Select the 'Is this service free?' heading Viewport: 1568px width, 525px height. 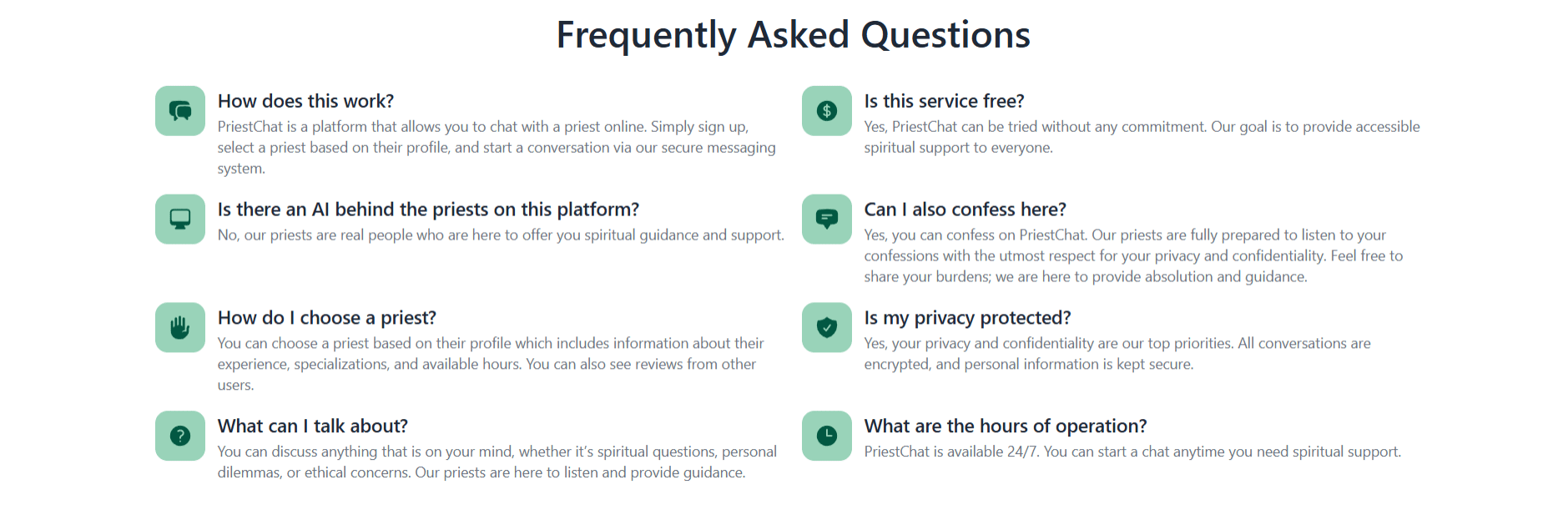(x=944, y=101)
